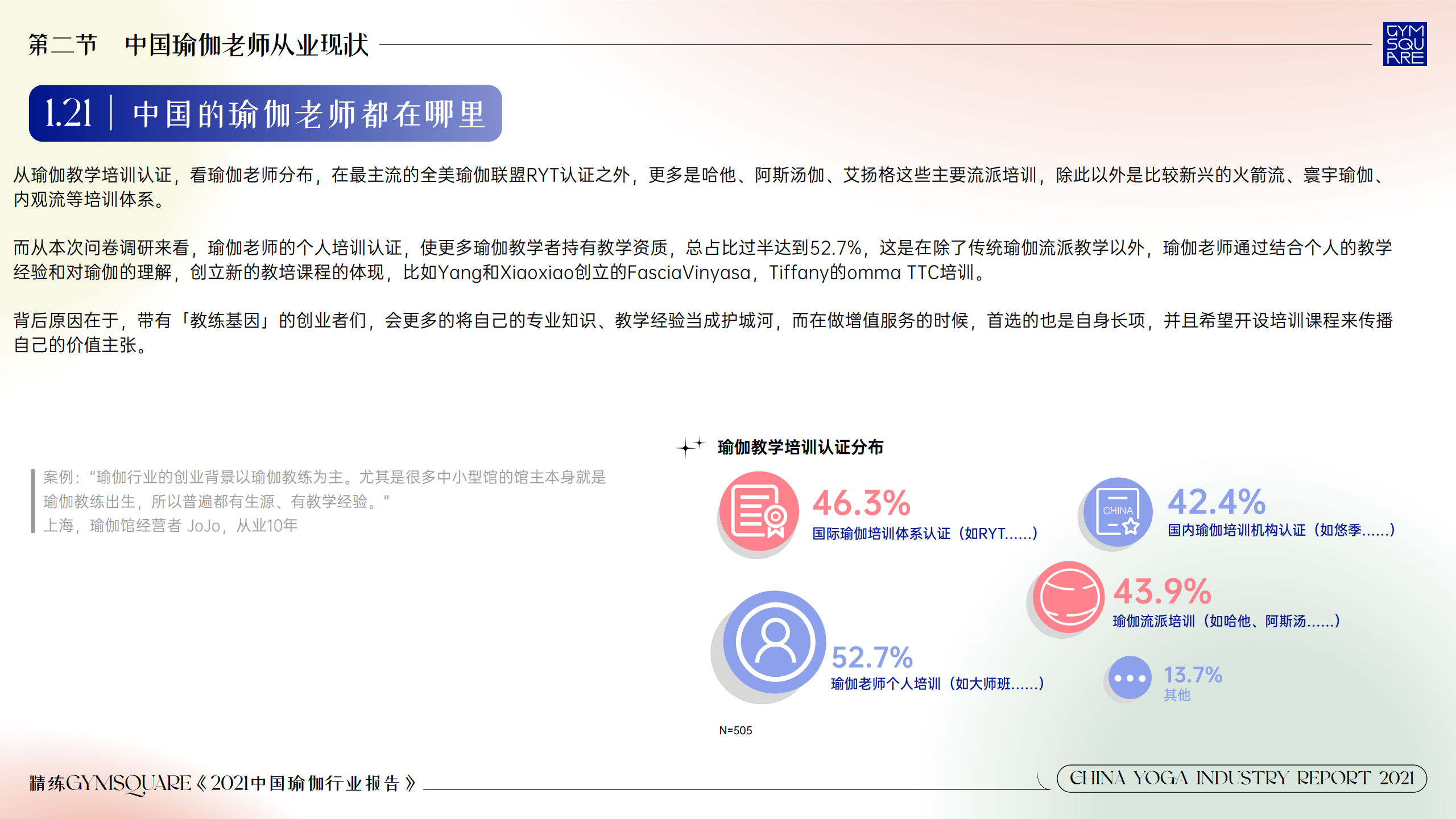Click the 52.7% percentage figure
The image size is (1456, 819).
click(872, 657)
